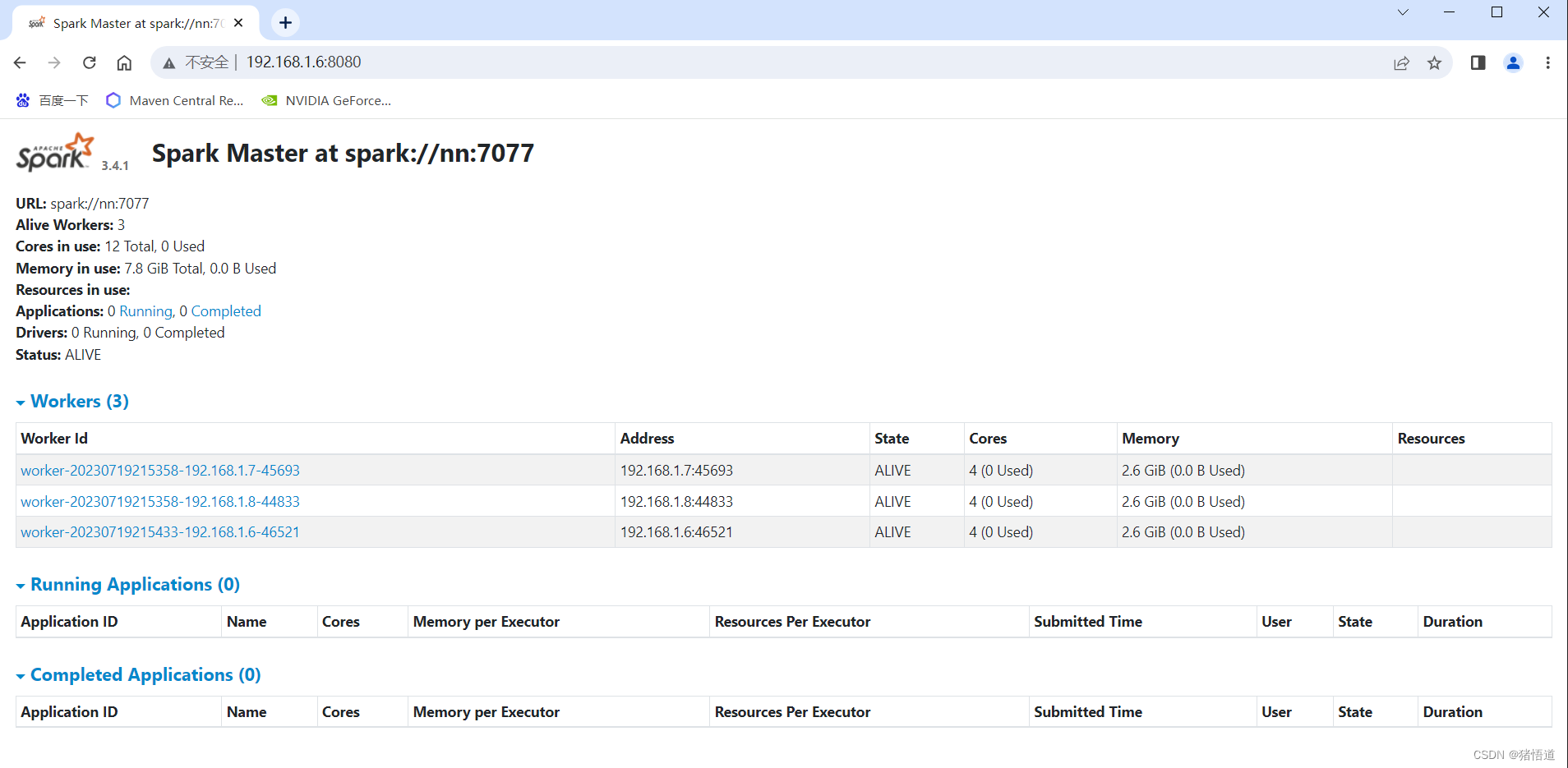Open the Chrome three-dot menu
Screen dimensions: 1568x768
[1547, 62]
